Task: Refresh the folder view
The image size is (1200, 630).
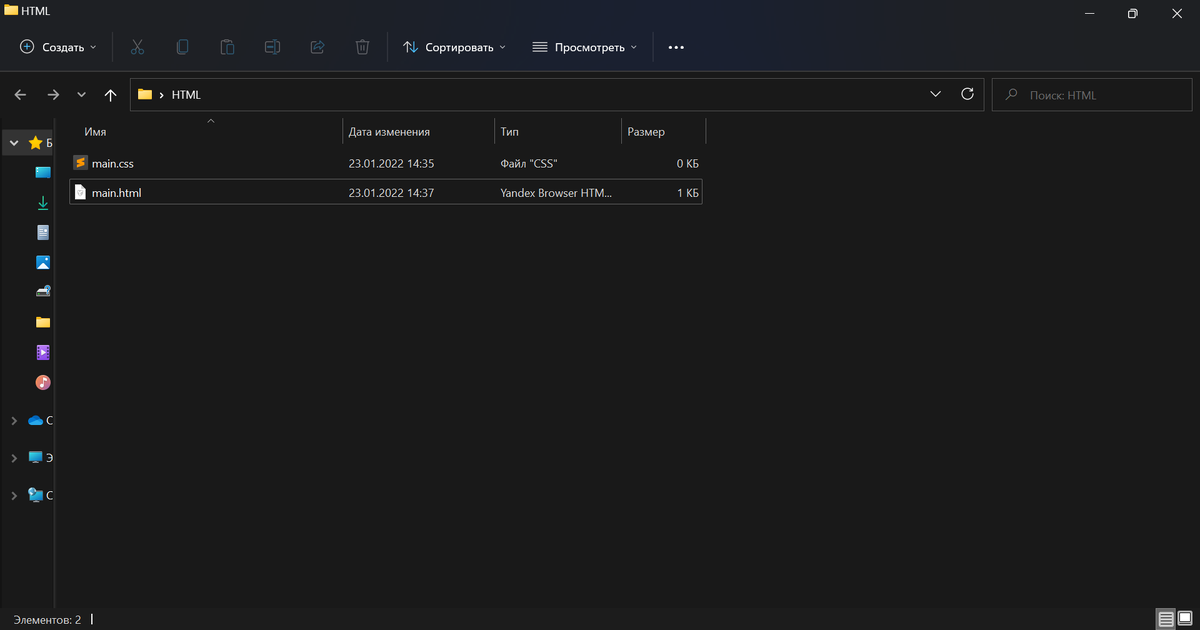Action: [x=967, y=94]
